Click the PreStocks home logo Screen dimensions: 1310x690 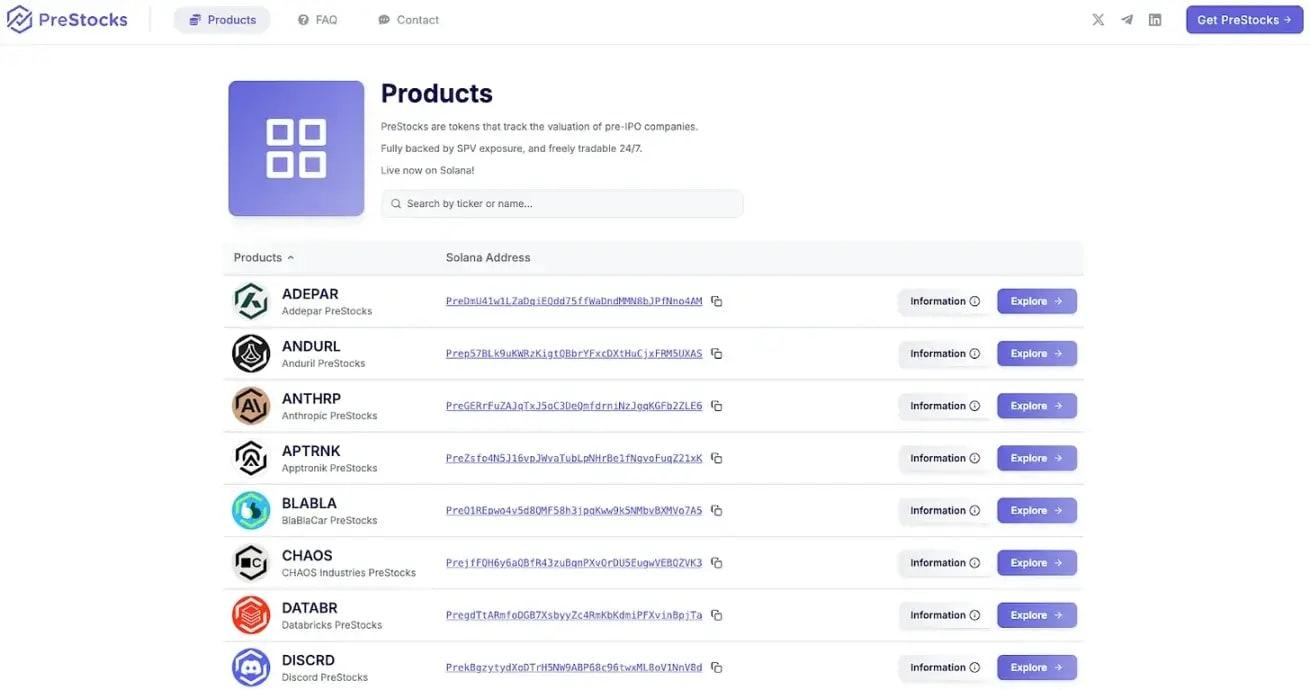[x=67, y=20]
